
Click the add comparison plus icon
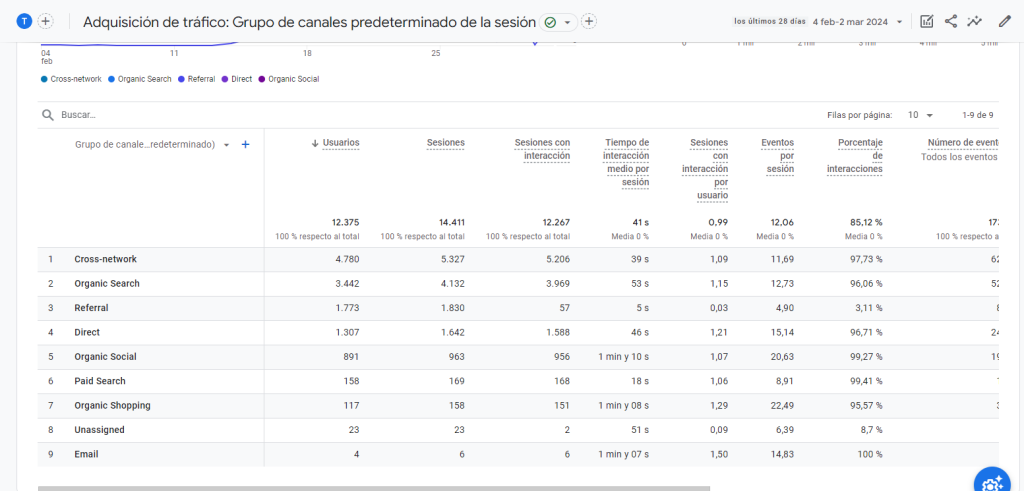point(45,21)
